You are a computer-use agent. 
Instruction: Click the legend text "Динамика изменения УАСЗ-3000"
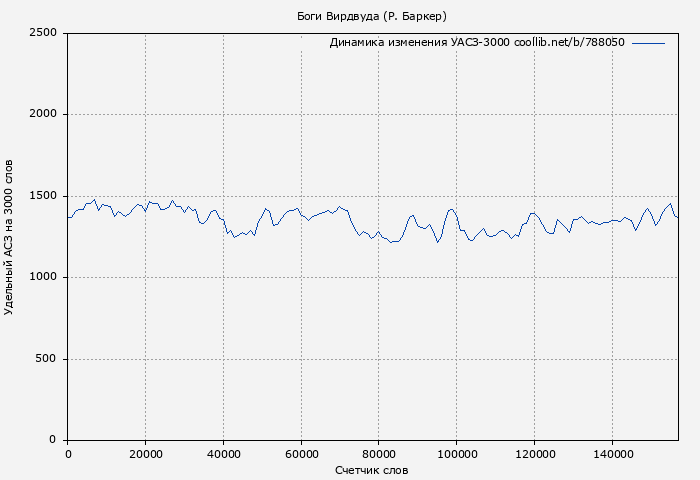point(419,43)
